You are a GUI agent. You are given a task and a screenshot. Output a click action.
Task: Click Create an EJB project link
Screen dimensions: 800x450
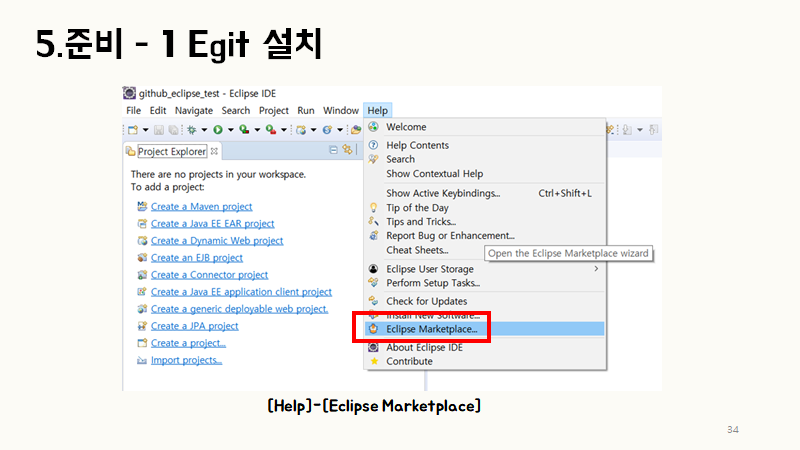coord(196,258)
